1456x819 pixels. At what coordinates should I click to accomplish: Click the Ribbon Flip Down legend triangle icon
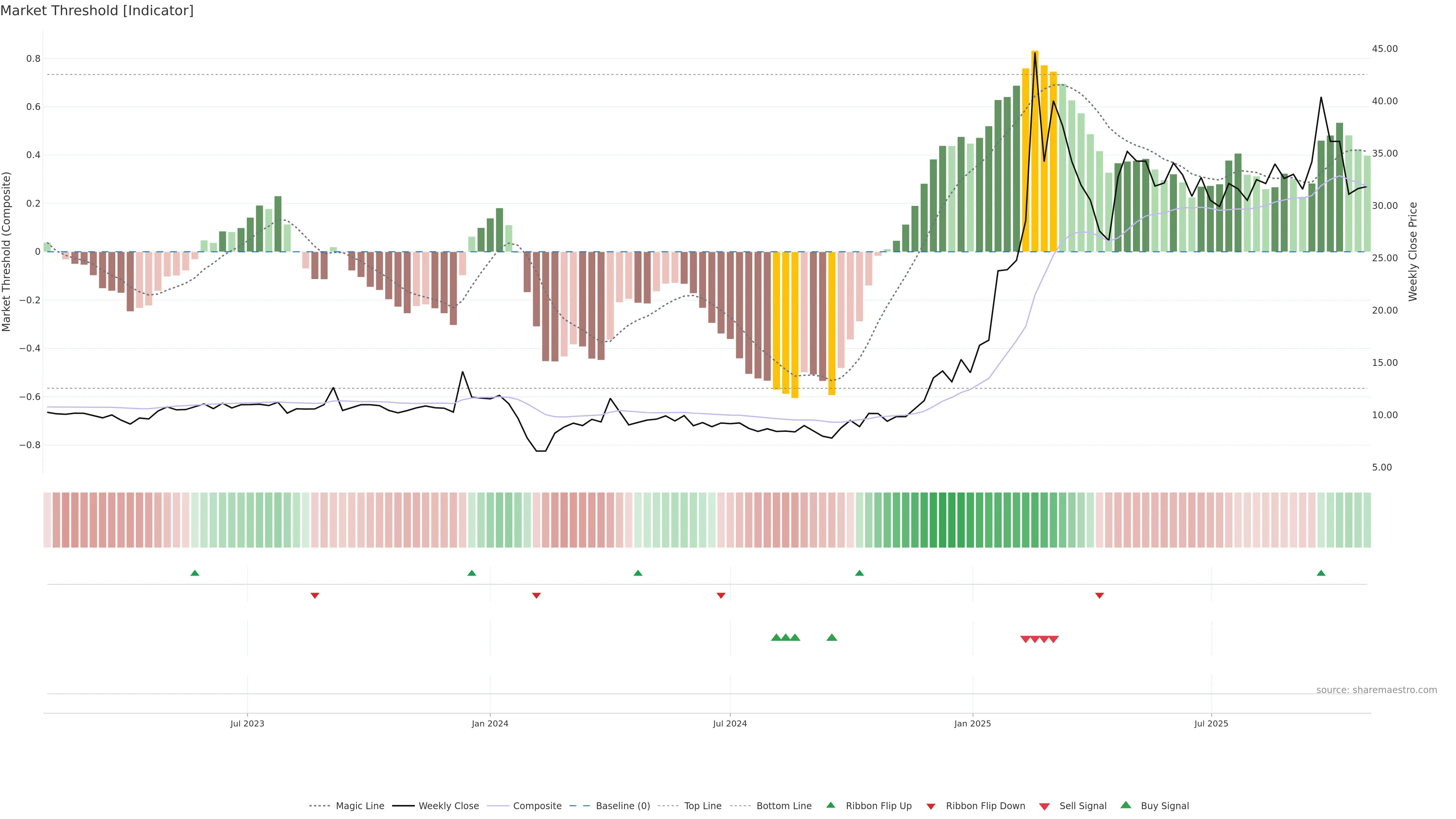click(x=931, y=806)
